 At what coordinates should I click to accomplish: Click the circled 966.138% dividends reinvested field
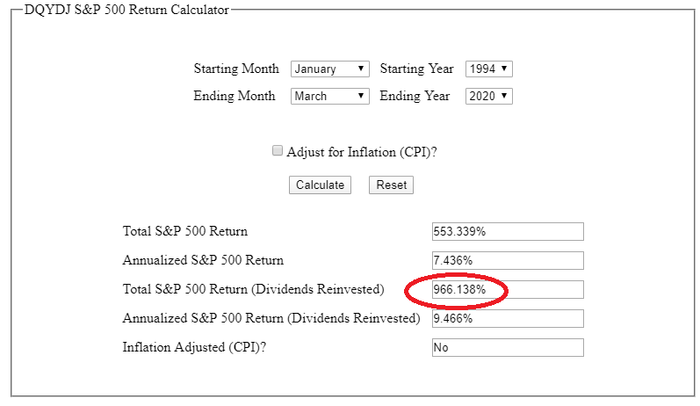(507, 290)
